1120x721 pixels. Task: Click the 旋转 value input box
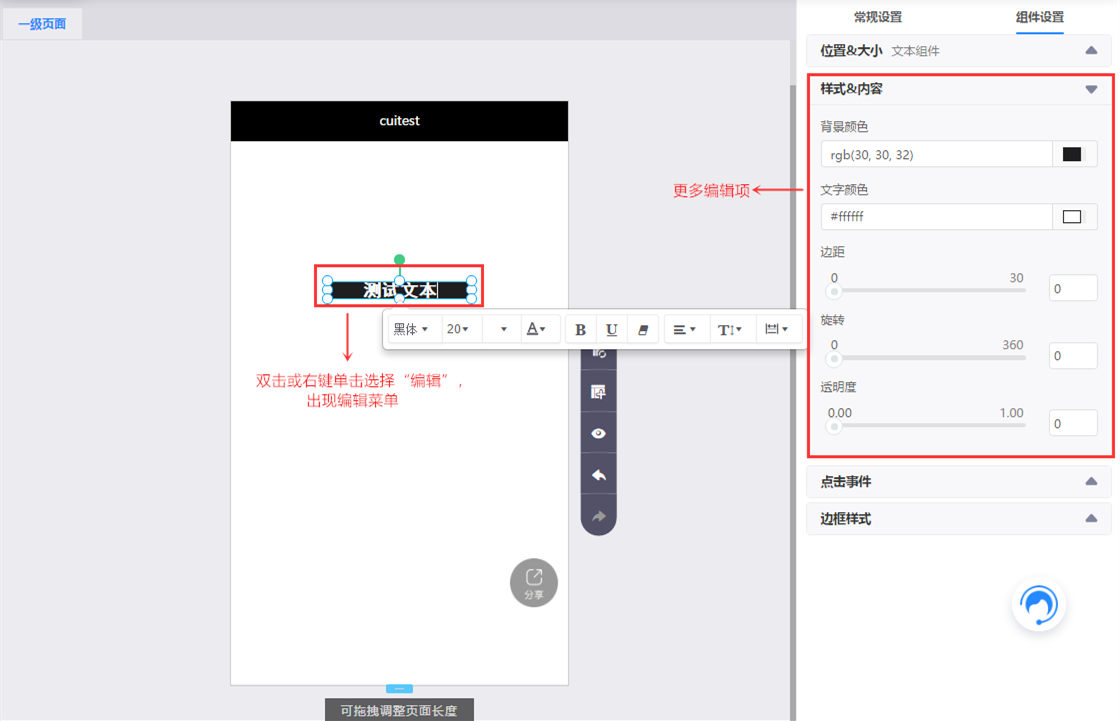click(x=1073, y=356)
